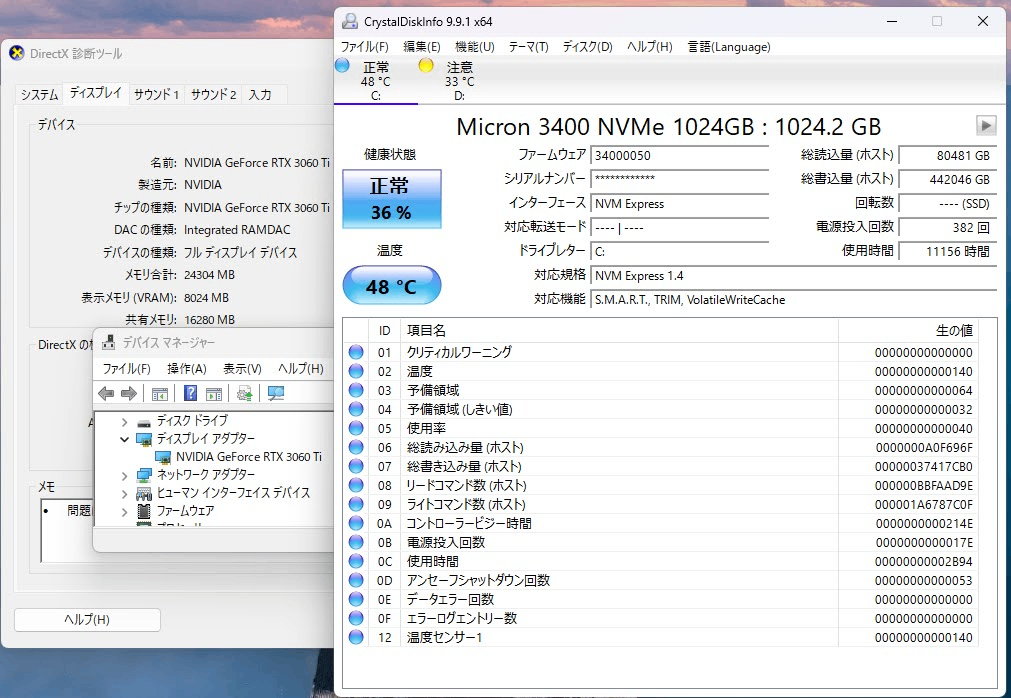Click status circle for アンセーフシャットダウン回数 row
The width and height of the screenshot is (1011, 698).
[x=356, y=580]
